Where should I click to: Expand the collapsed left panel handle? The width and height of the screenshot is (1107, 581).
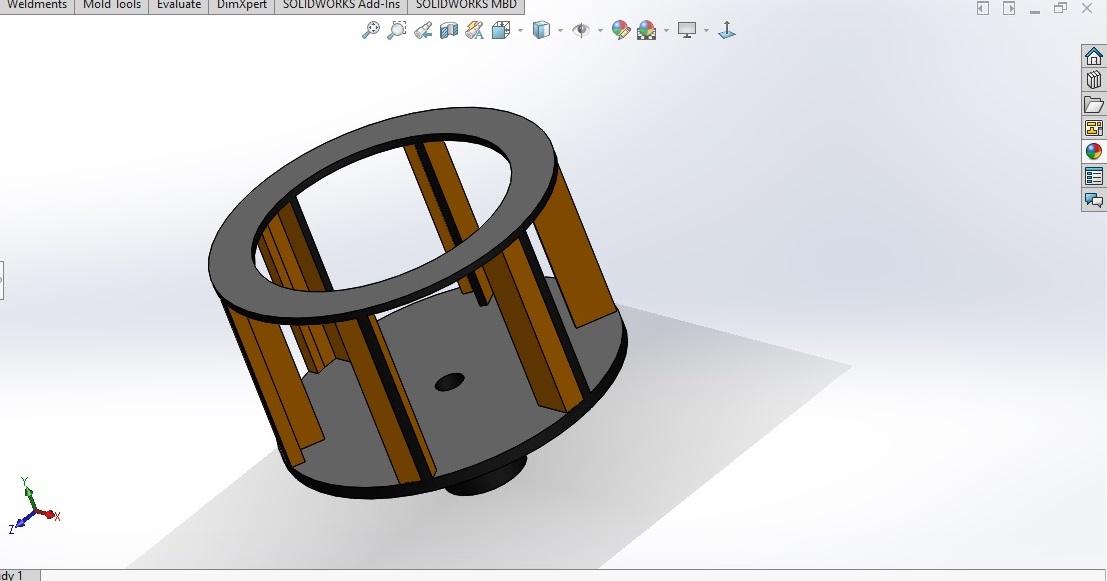pos(1,280)
